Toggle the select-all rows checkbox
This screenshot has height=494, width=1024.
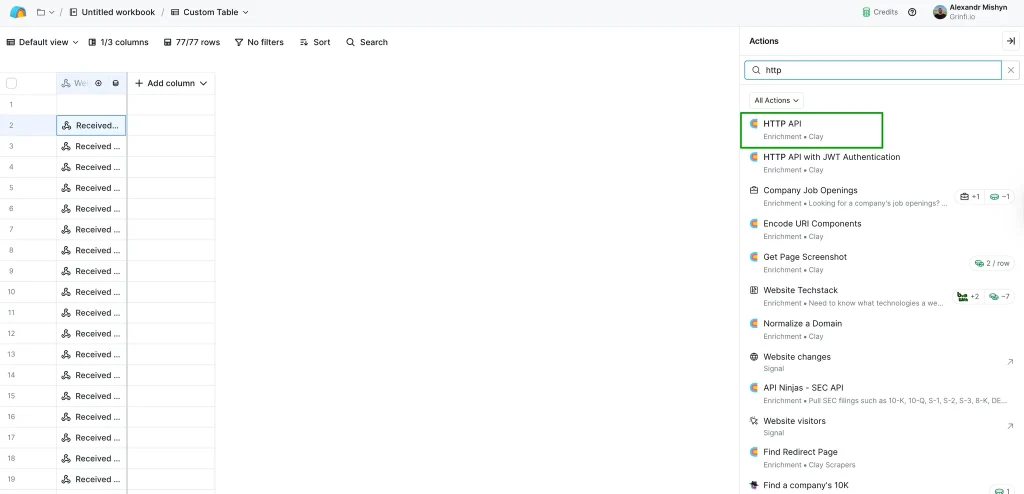(x=12, y=83)
